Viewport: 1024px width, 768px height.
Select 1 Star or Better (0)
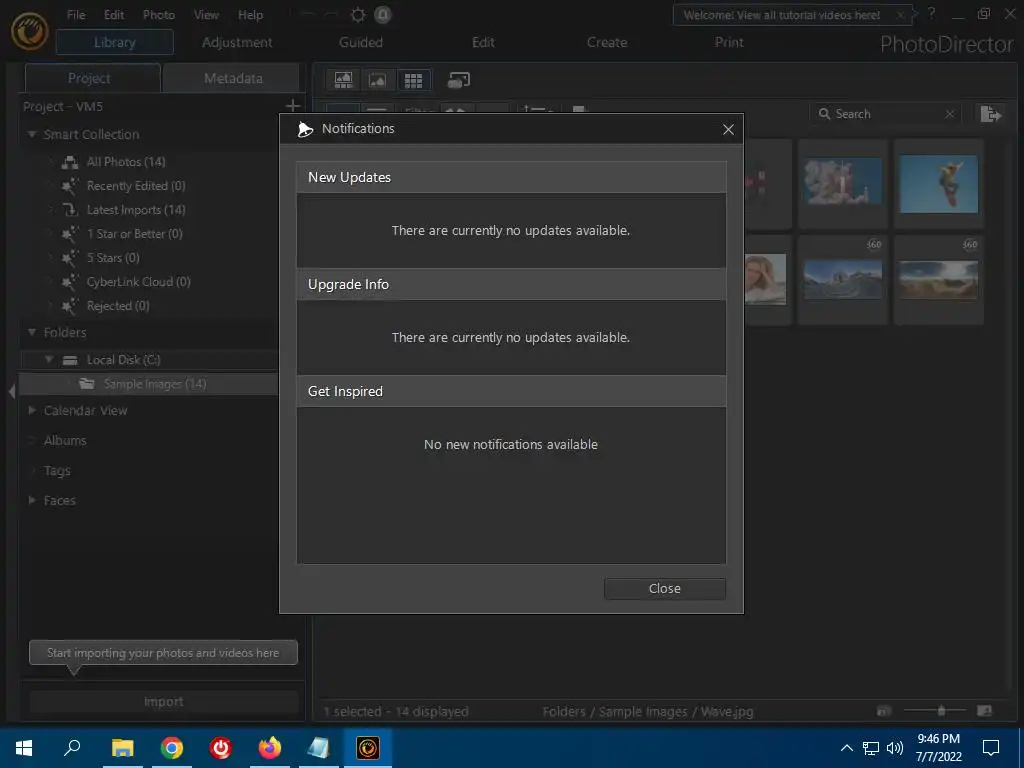[x=135, y=234]
